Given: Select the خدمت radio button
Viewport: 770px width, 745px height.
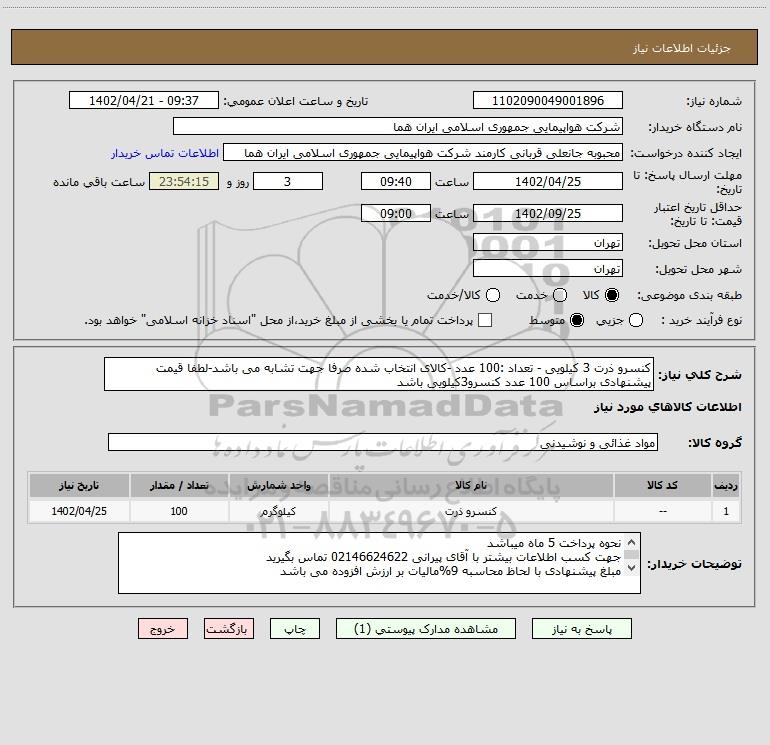Looking at the screenshot, I should tap(560, 295).
